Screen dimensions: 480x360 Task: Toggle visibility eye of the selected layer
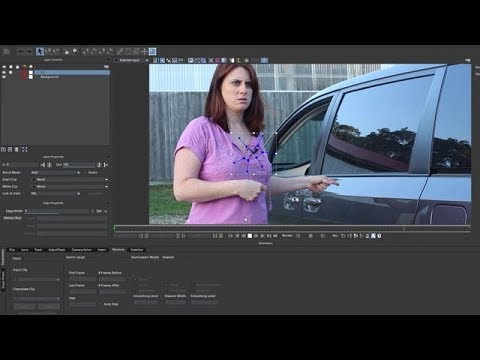(x=4, y=72)
